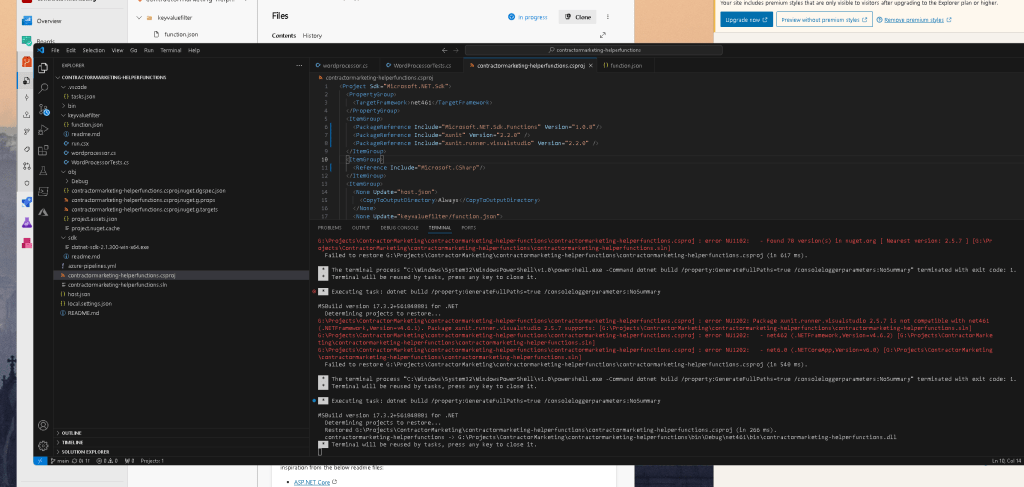Open Azure DevOps Overview in the background sidebar
The height and width of the screenshot is (487, 1024).
[49, 21]
